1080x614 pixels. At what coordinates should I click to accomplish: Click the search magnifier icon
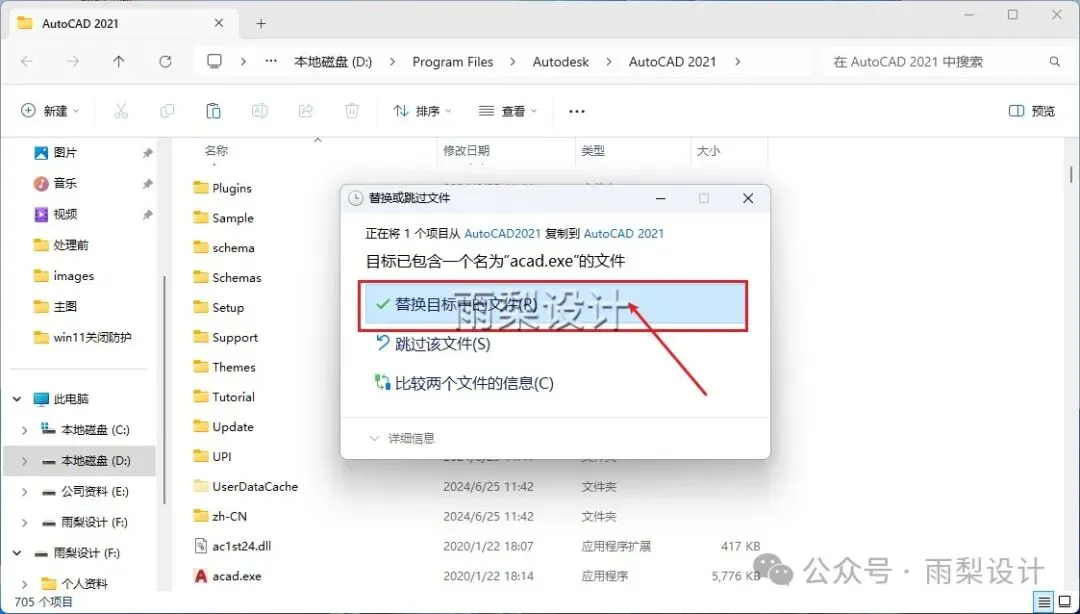tap(1055, 61)
